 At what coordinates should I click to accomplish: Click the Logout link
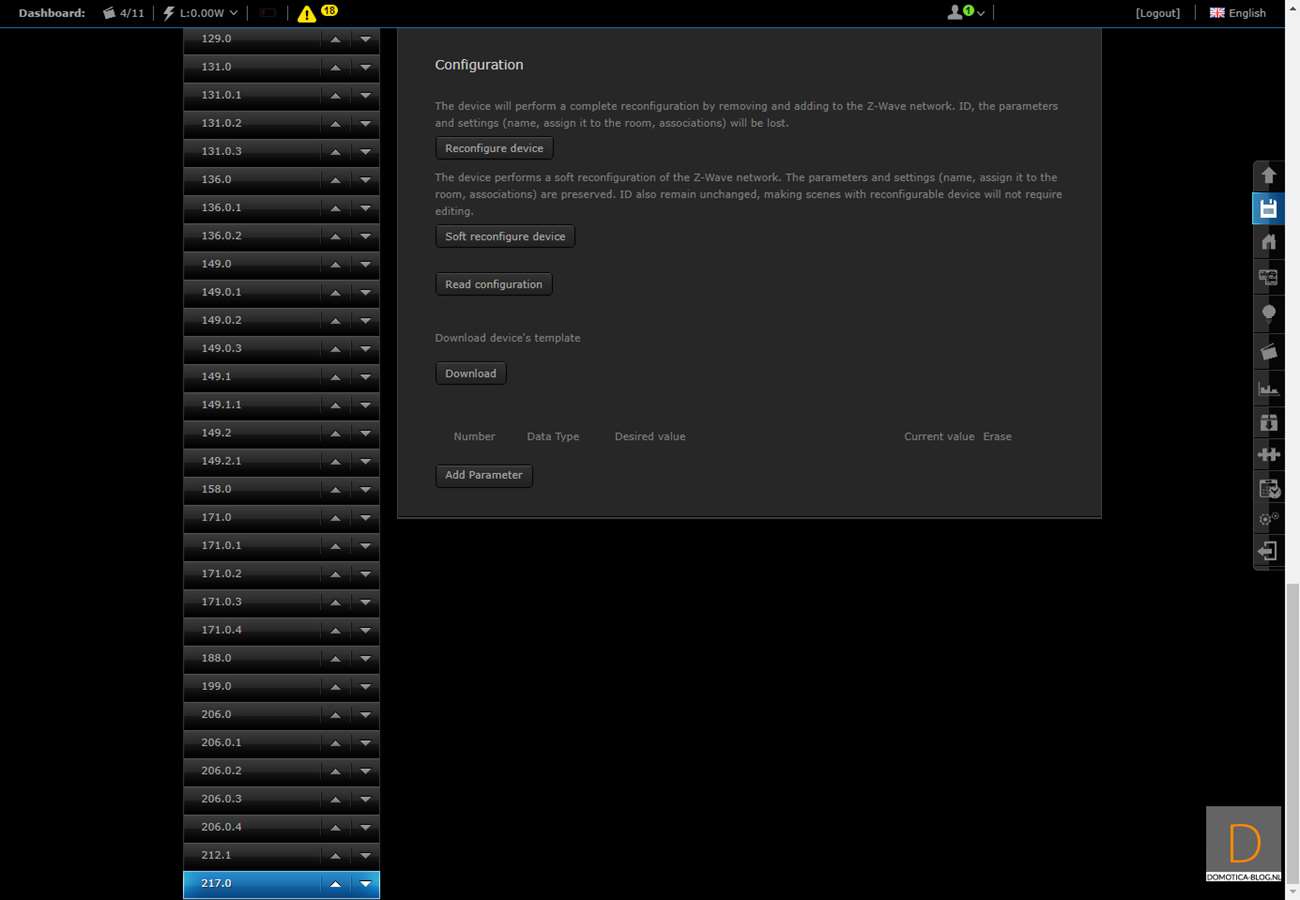pyautogui.click(x=1158, y=13)
